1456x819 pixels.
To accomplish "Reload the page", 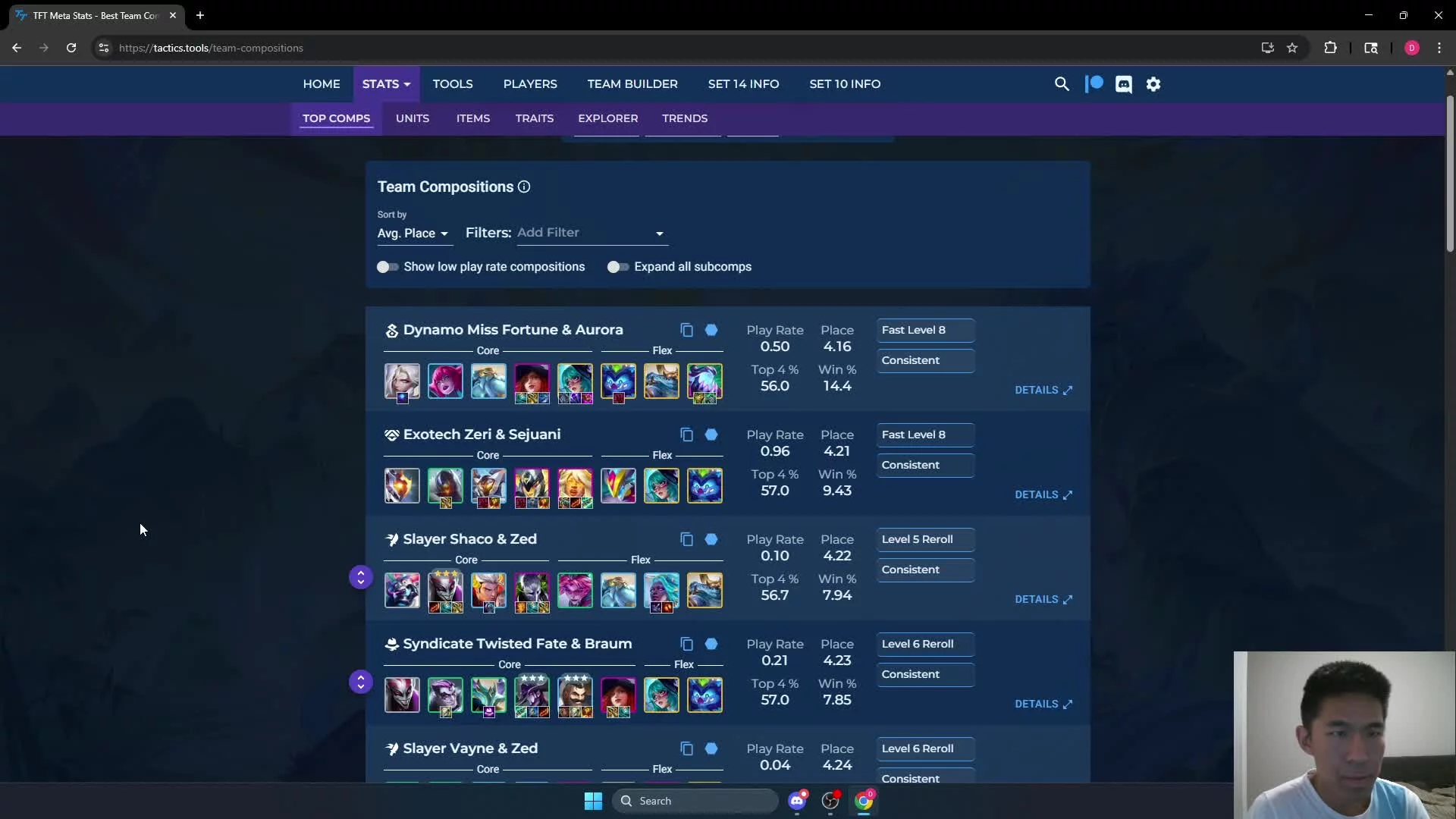I will tap(71, 48).
